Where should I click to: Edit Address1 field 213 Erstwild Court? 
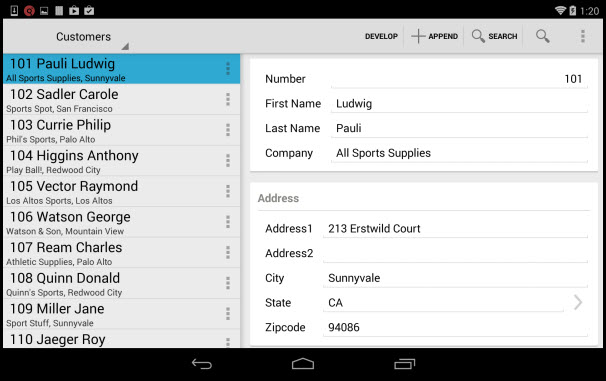tap(455, 228)
